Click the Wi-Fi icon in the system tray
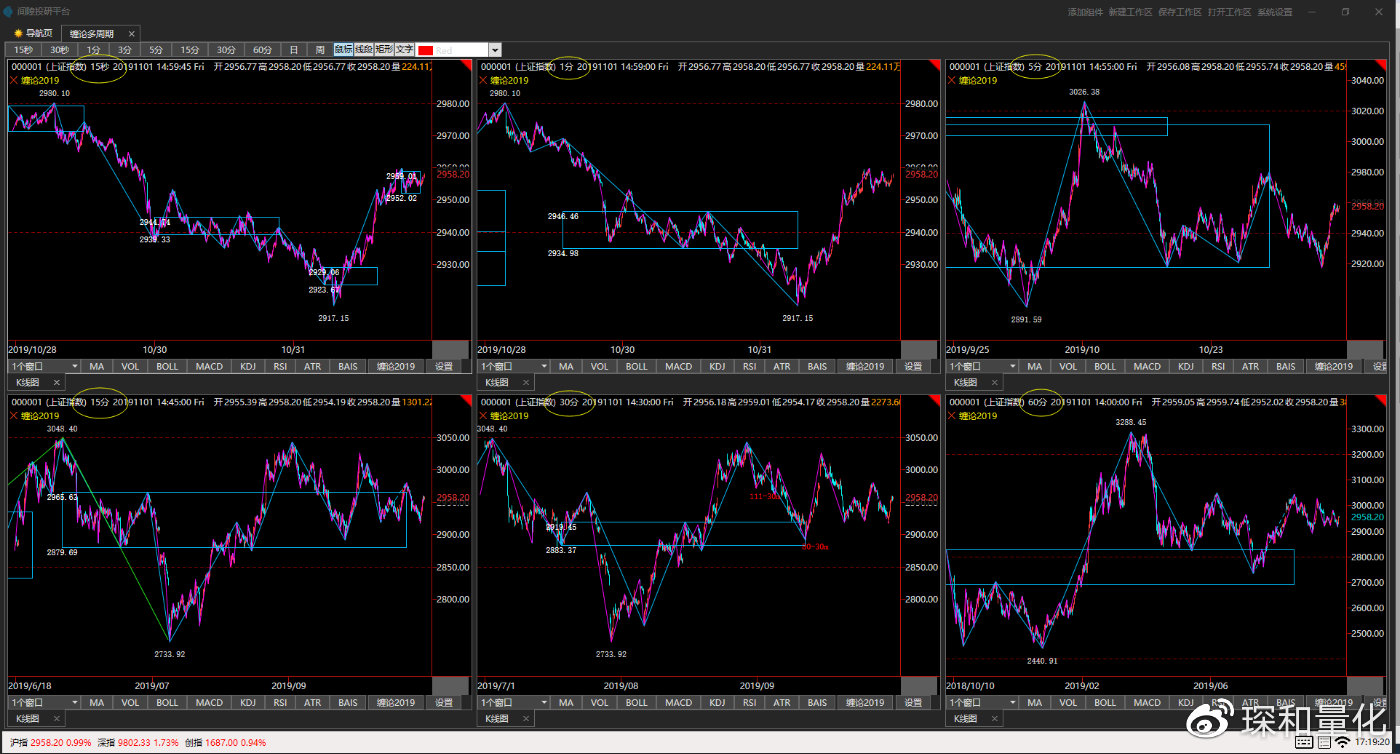 [1341, 743]
